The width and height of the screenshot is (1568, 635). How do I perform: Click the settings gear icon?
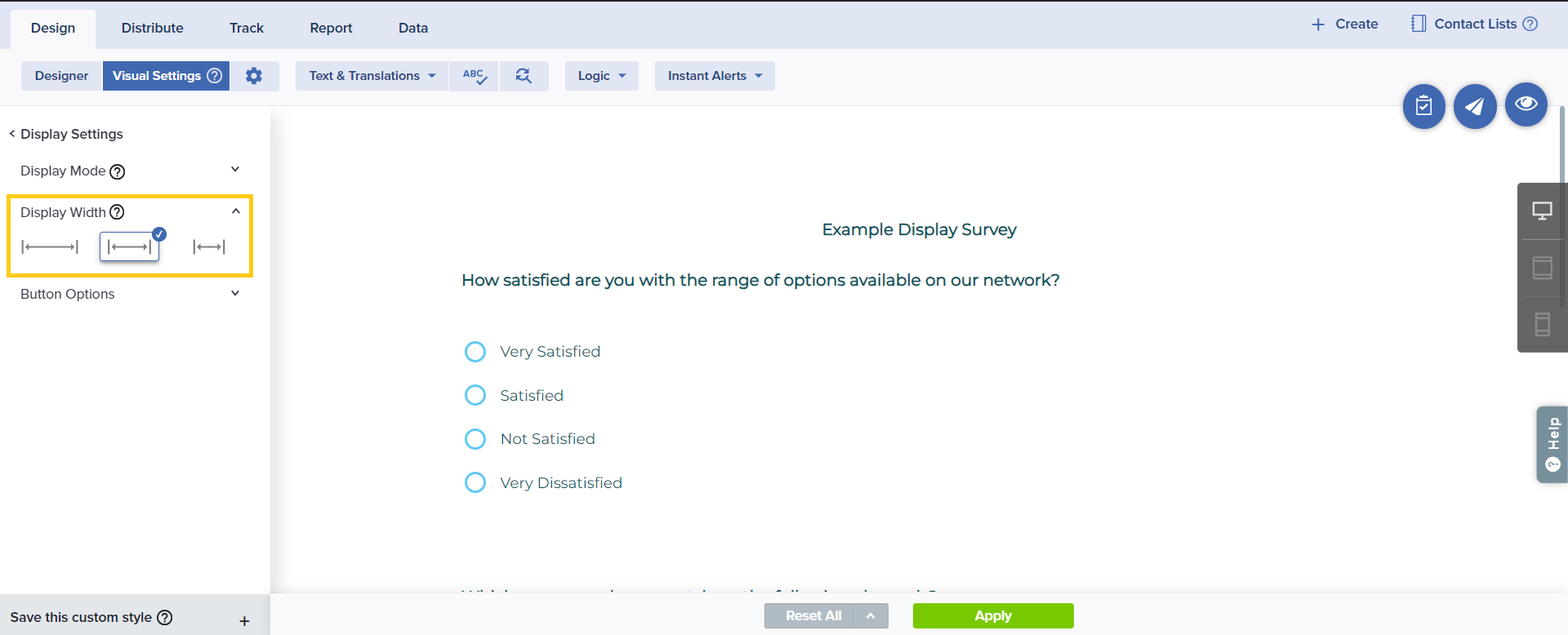tap(254, 76)
